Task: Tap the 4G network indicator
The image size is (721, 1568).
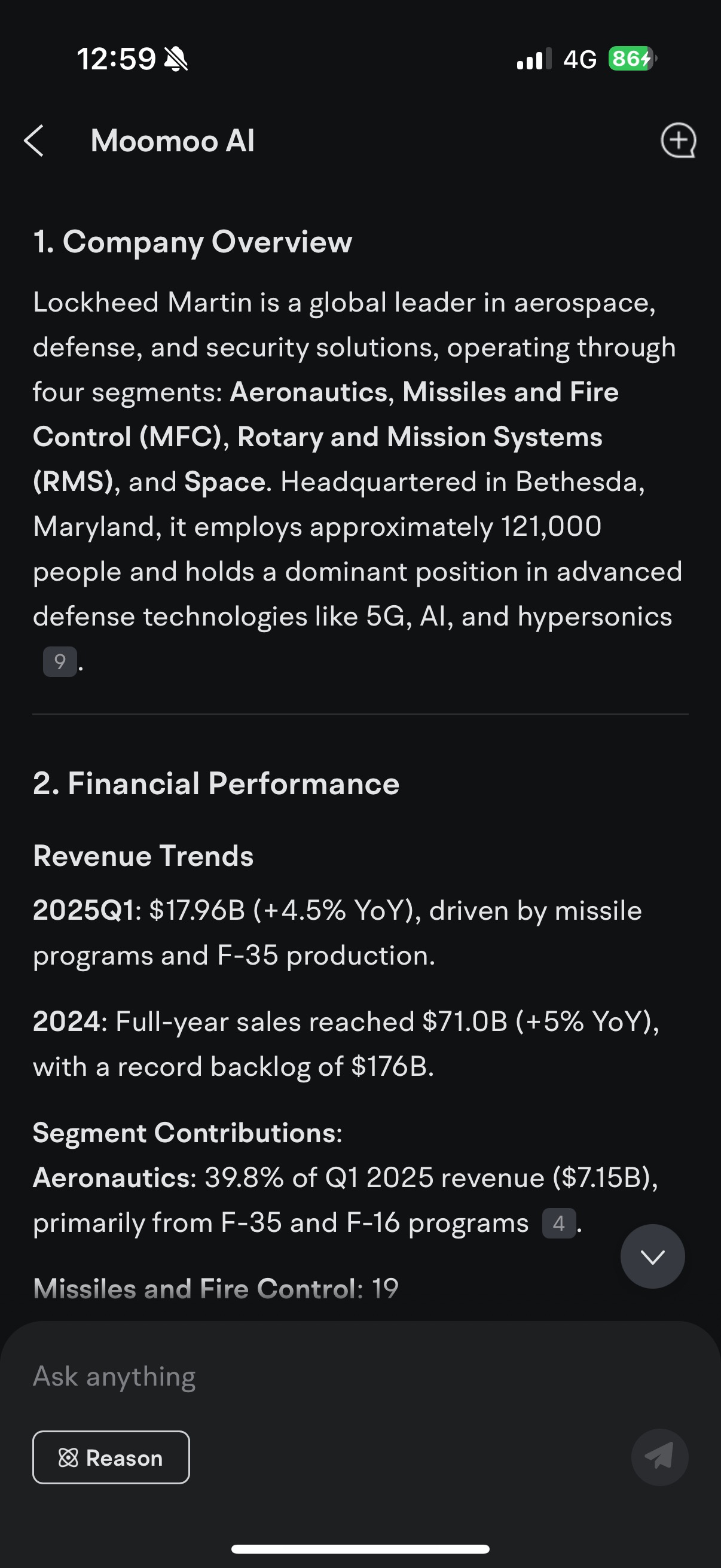Action: point(580,59)
